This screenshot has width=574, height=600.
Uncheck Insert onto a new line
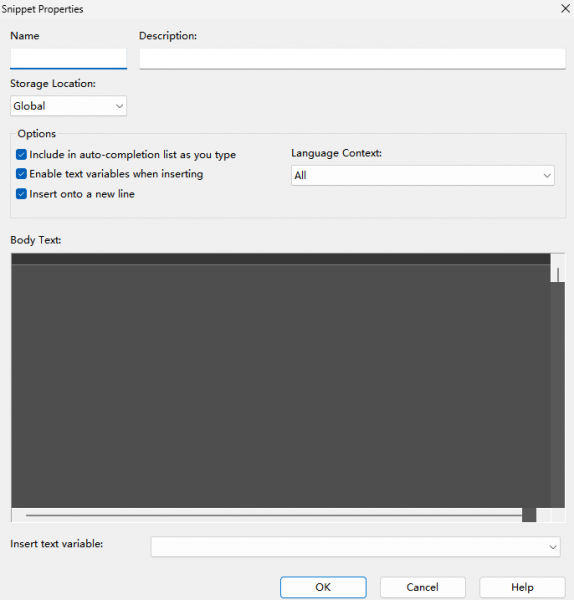coord(21,194)
